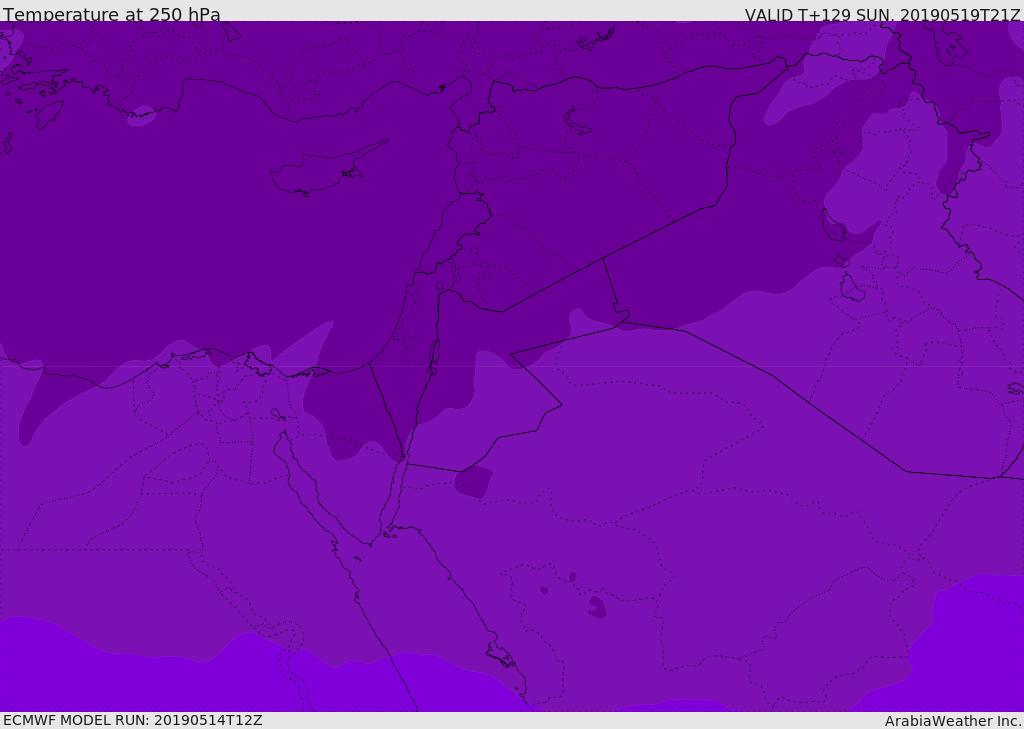
Task: Click the small dark patch in northwest Saudi Arabia
Action: [473, 481]
